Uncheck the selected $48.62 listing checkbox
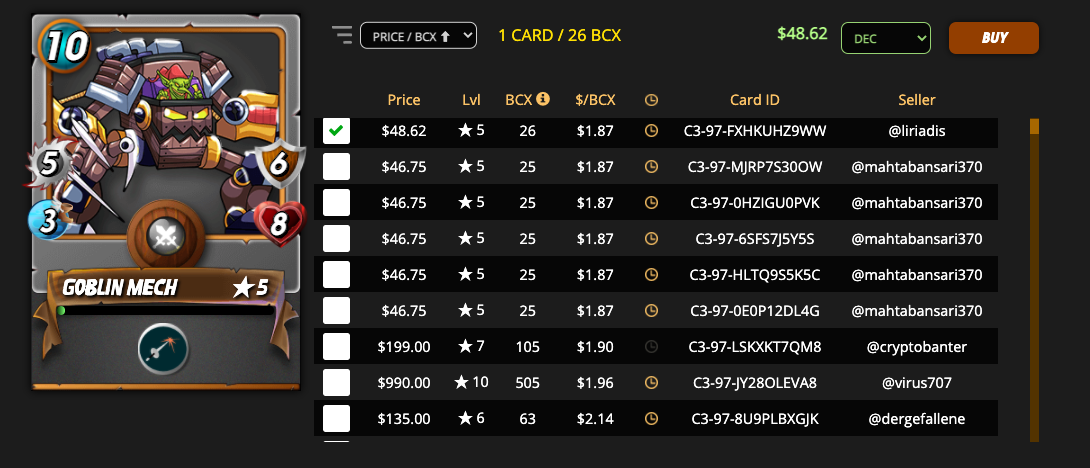The height and width of the screenshot is (468, 1090). pos(336,131)
